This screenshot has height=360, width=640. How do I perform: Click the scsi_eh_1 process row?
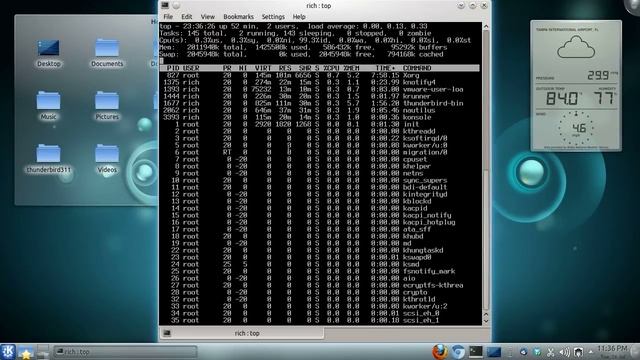(319, 320)
